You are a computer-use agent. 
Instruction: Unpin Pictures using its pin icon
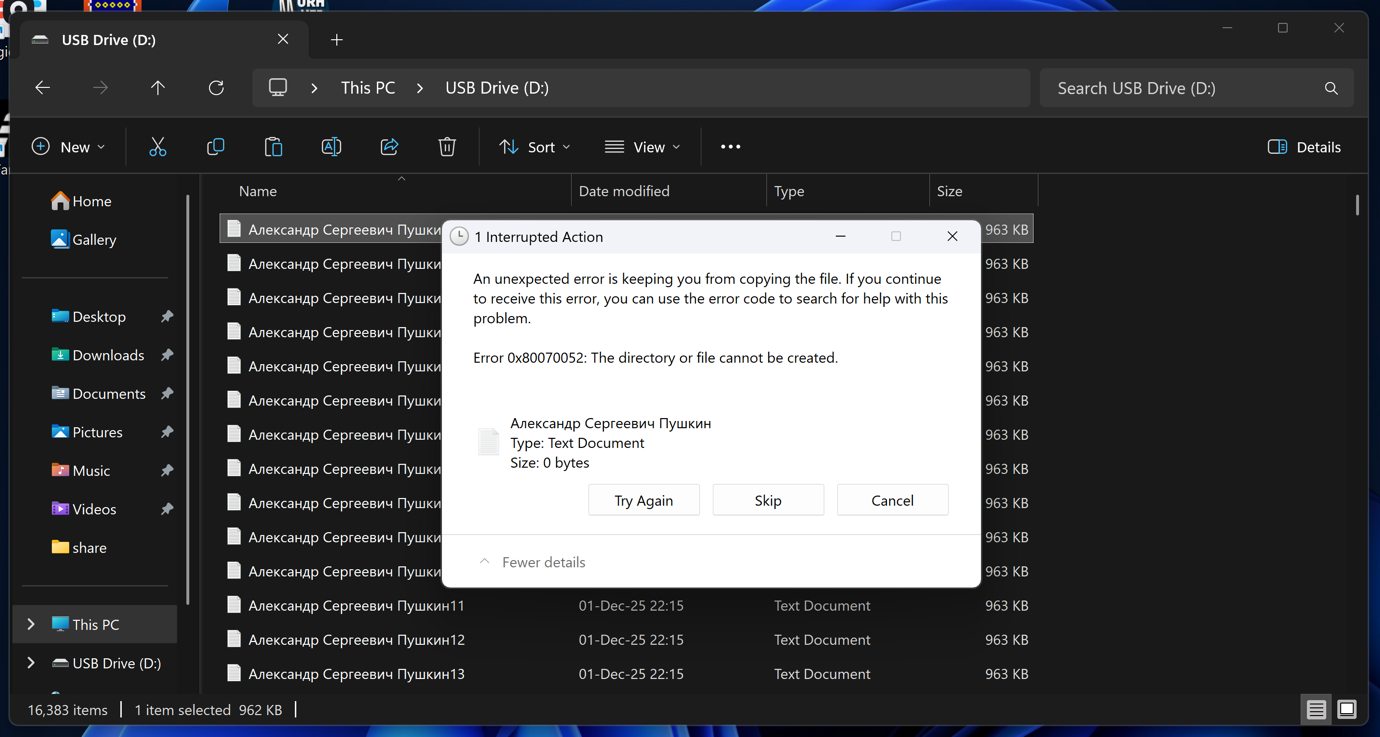coord(167,432)
